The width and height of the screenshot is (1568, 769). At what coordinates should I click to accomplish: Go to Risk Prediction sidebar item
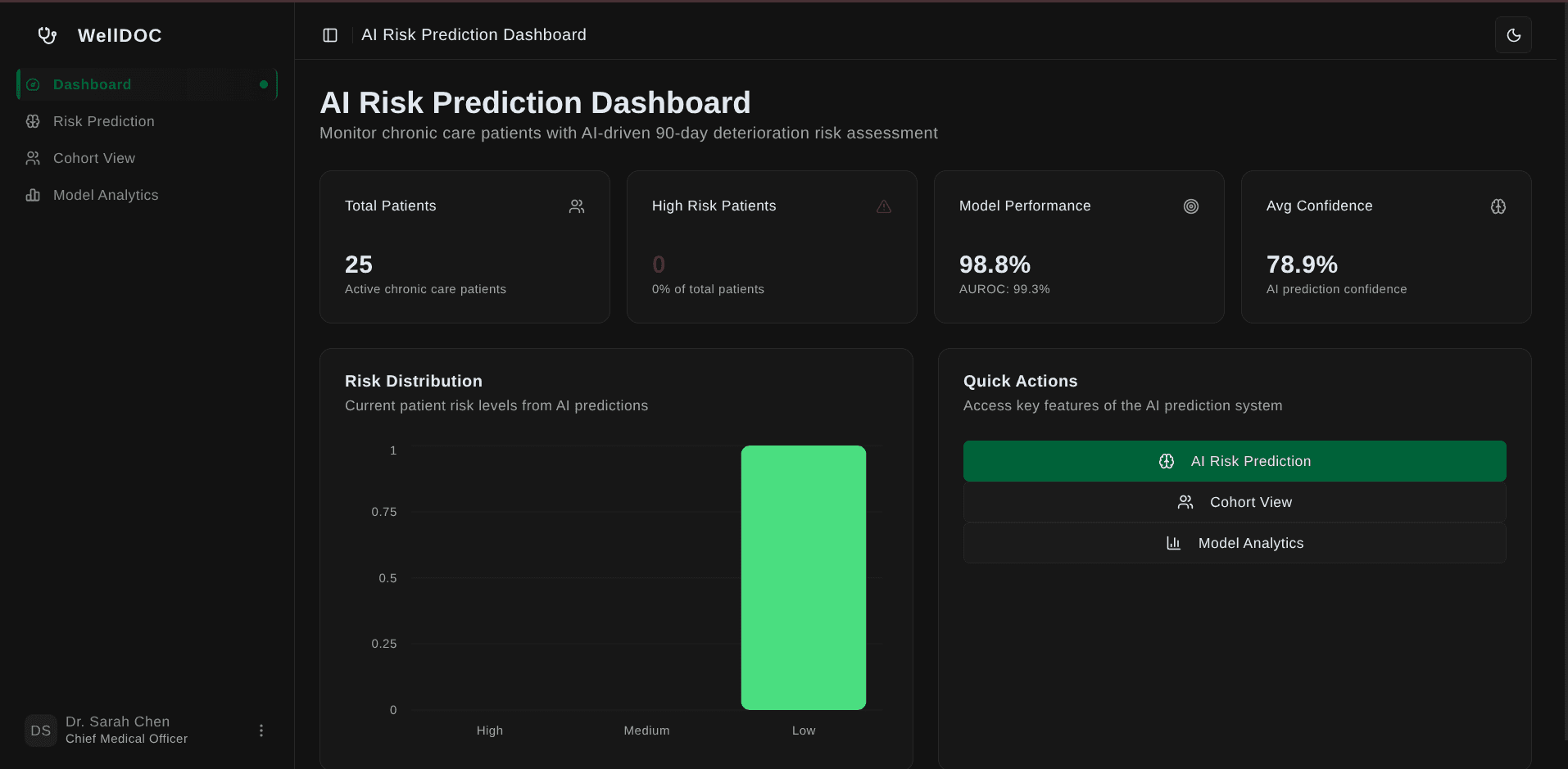tap(103, 121)
